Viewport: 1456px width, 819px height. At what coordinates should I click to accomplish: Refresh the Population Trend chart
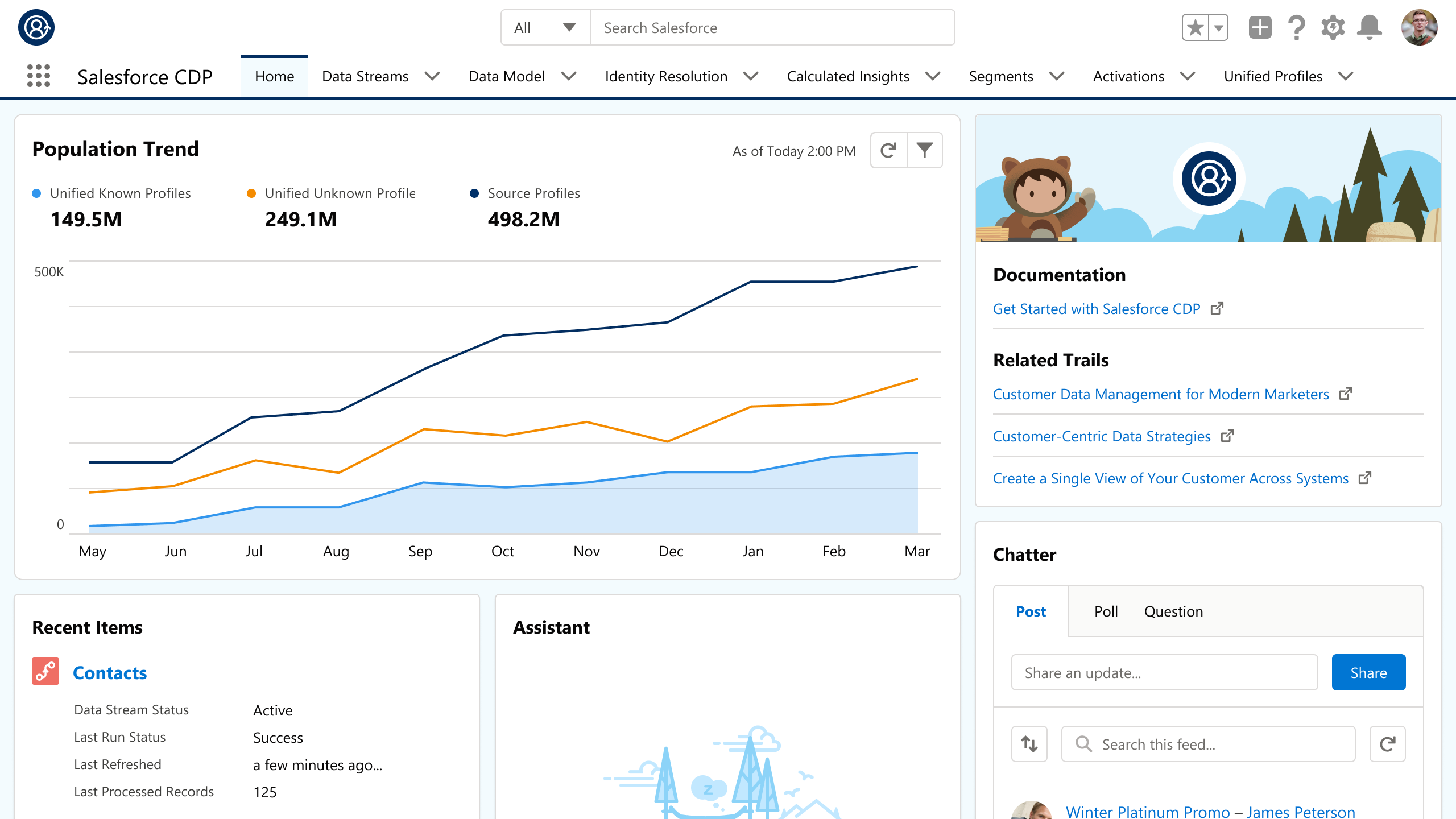[x=887, y=150]
